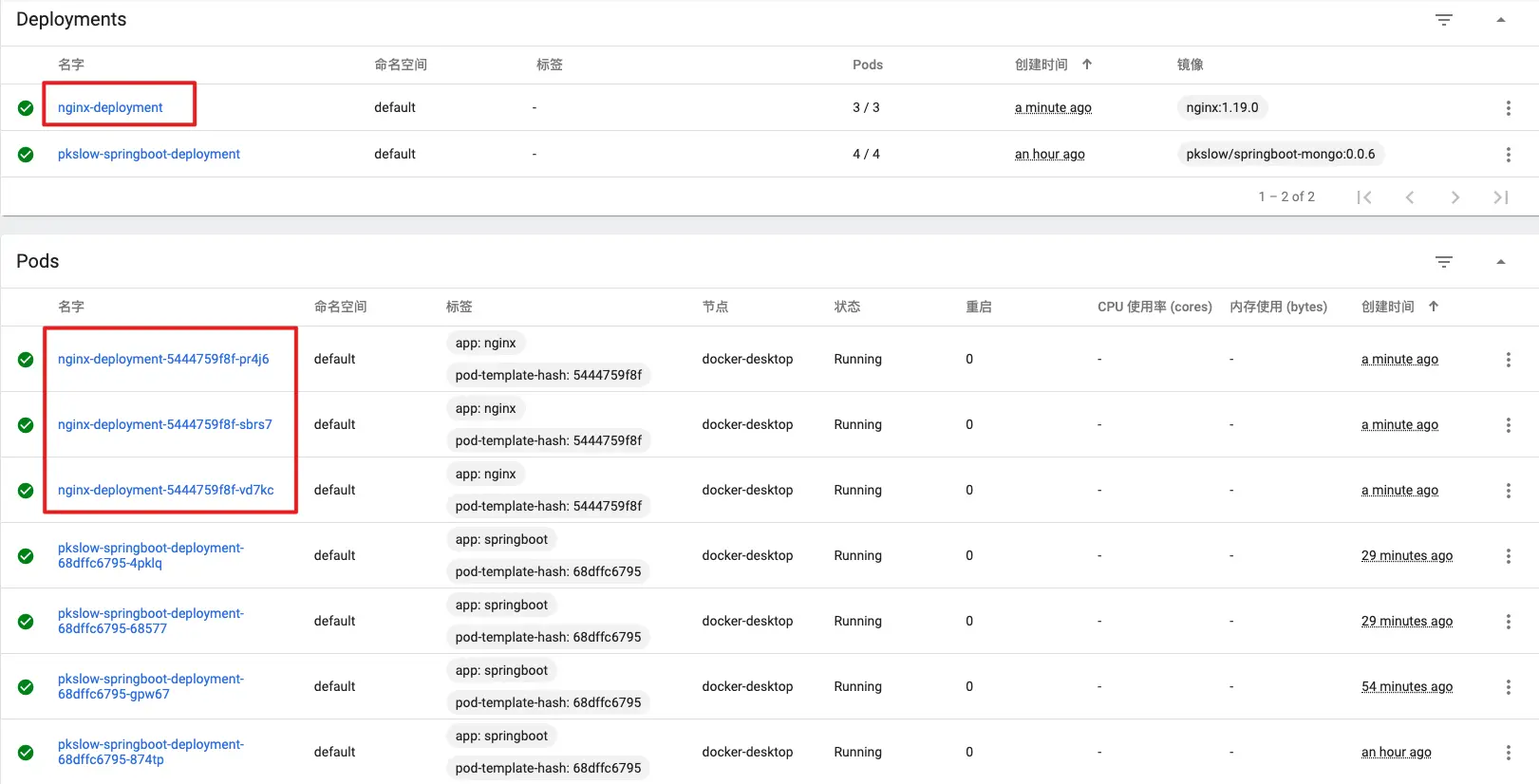1539x784 pixels.
Task: Click status icon of pod pr4j6
Action: pyautogui.click(x=26, y=360)
